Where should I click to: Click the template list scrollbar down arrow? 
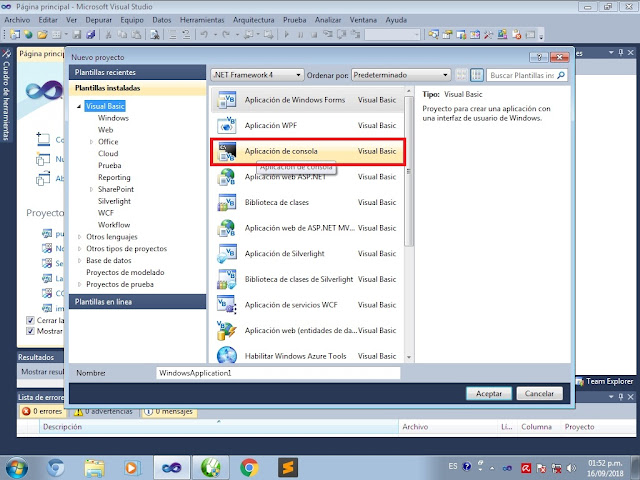click(409, 357)
